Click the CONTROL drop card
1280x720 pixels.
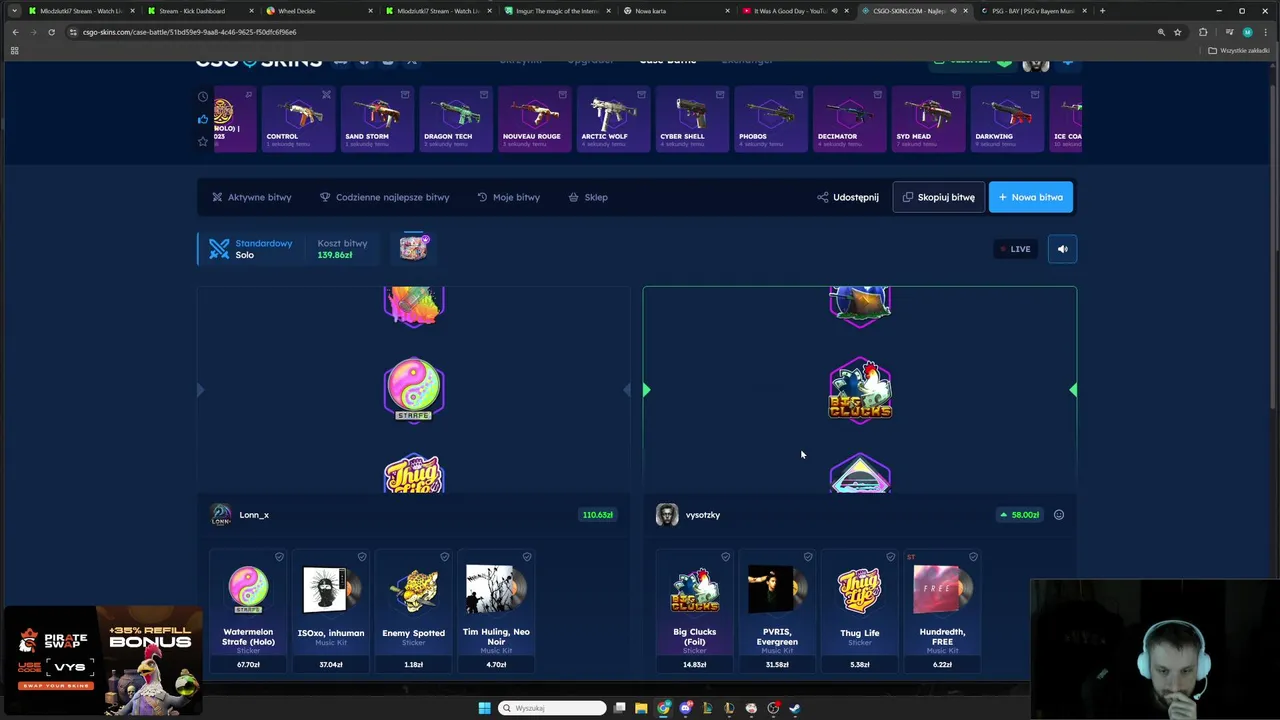298,119
